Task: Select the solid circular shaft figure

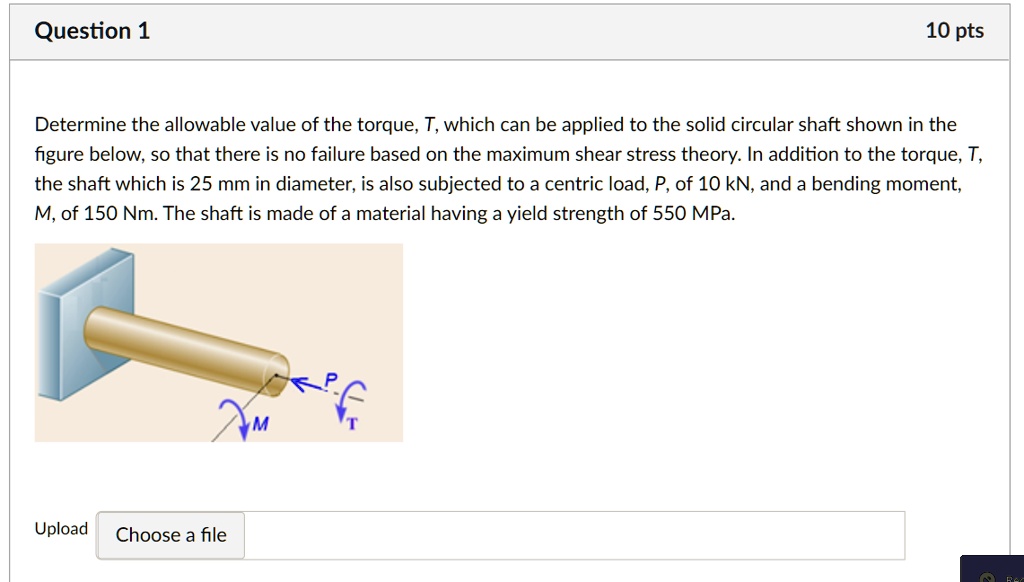Action: tap(218, 341)
